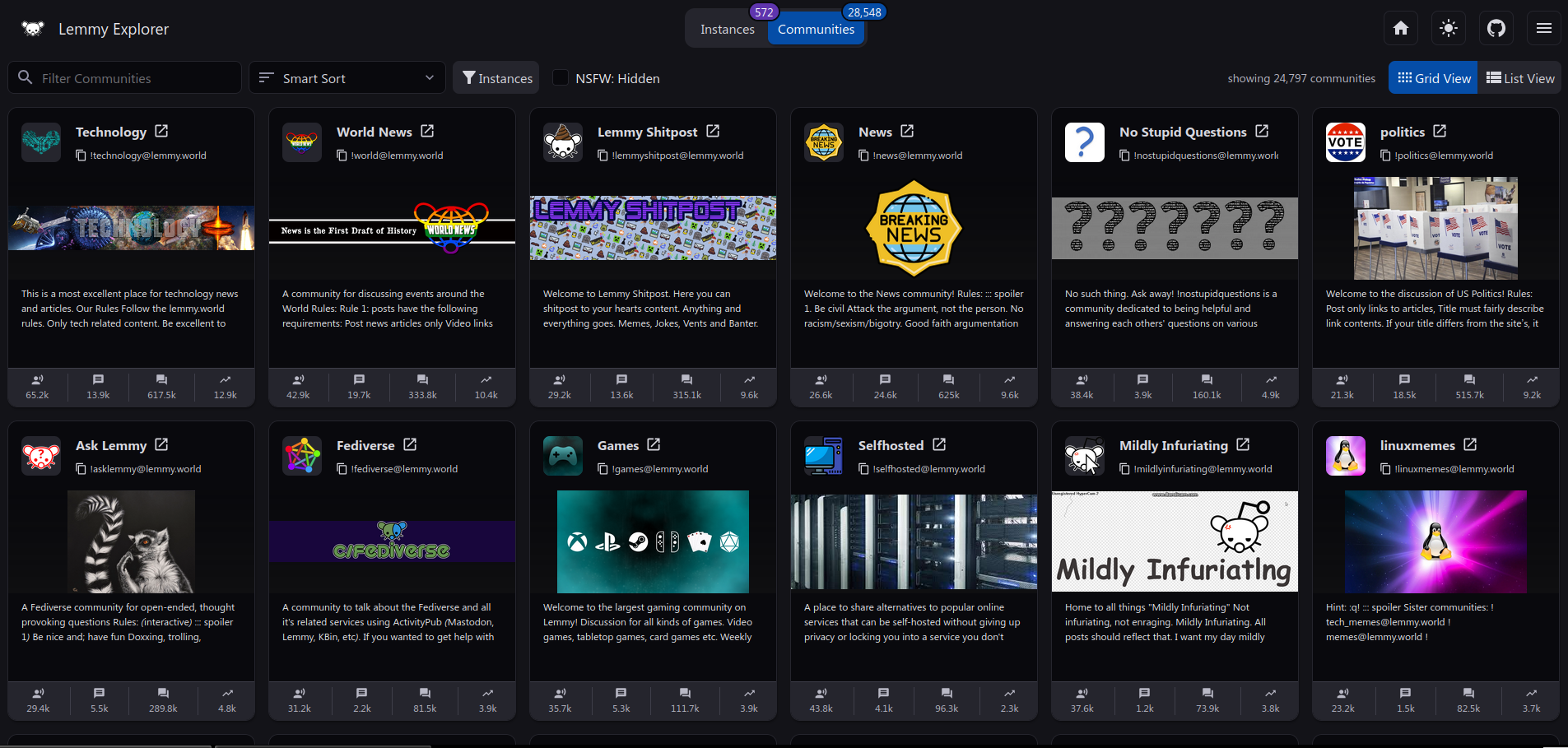Copy the !linuxmemes@lemmy.world address
1568x748 pixels.
coord(1385,469)
